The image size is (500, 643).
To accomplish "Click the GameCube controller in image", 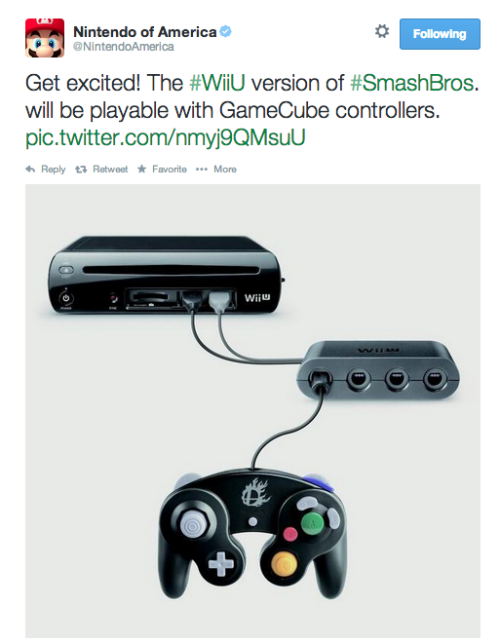I will click(x=252, y=533).
